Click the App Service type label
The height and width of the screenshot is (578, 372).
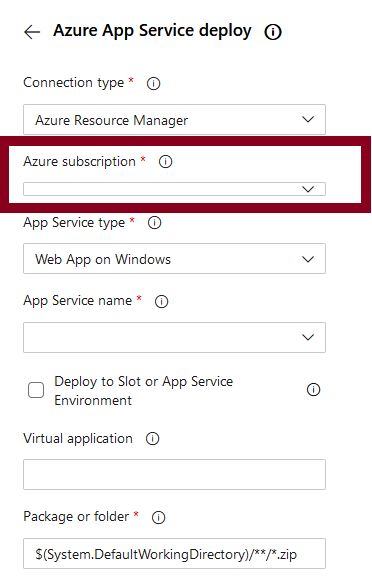pyautogui.click(x=74, y=223)
